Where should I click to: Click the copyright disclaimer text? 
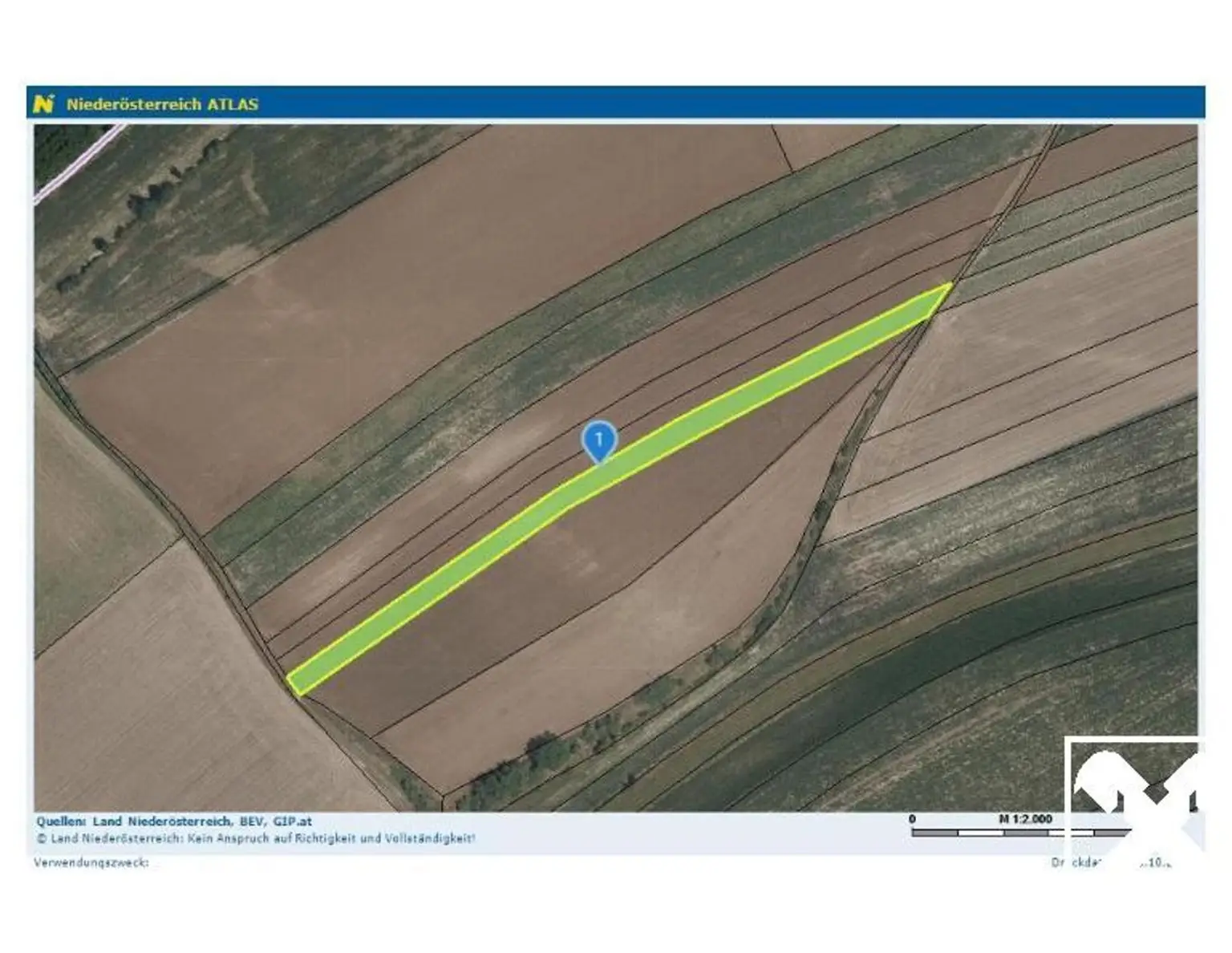(255, 839)
